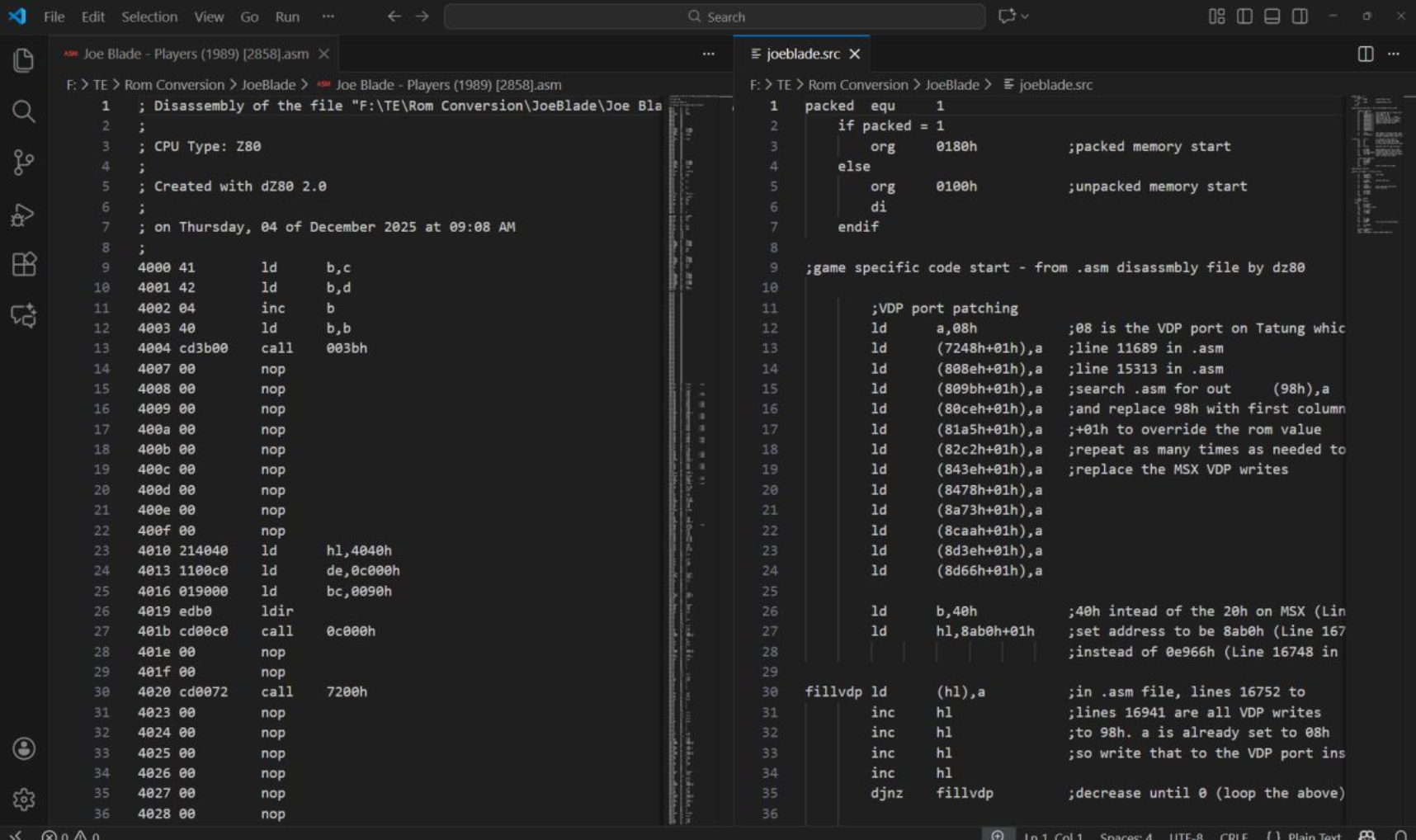
Task: Open the Selection menu
Action: coord(149,17)
